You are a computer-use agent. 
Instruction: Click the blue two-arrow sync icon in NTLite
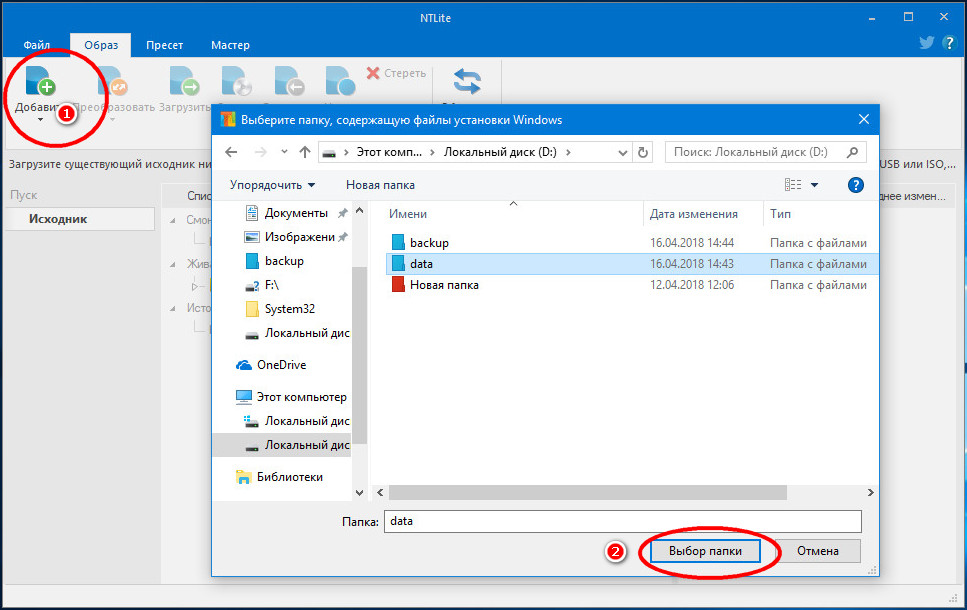(x=467, y=81)
